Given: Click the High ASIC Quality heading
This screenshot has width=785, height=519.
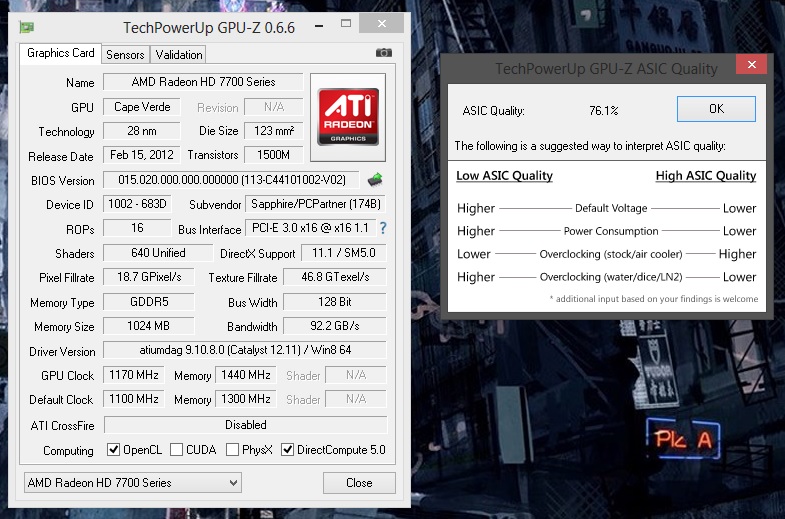Looking at the screenshot, I should click(x=706, y=176).
